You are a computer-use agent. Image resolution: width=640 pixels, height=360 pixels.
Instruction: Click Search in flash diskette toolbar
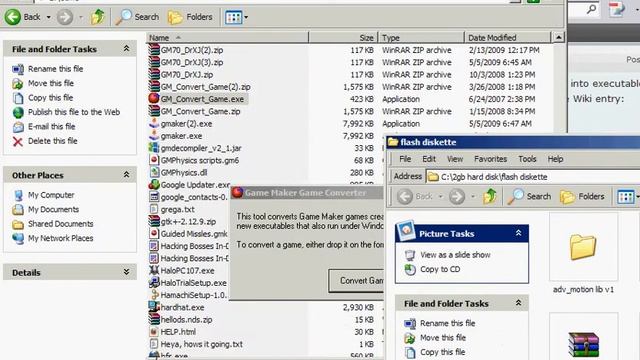pos(529,196)
